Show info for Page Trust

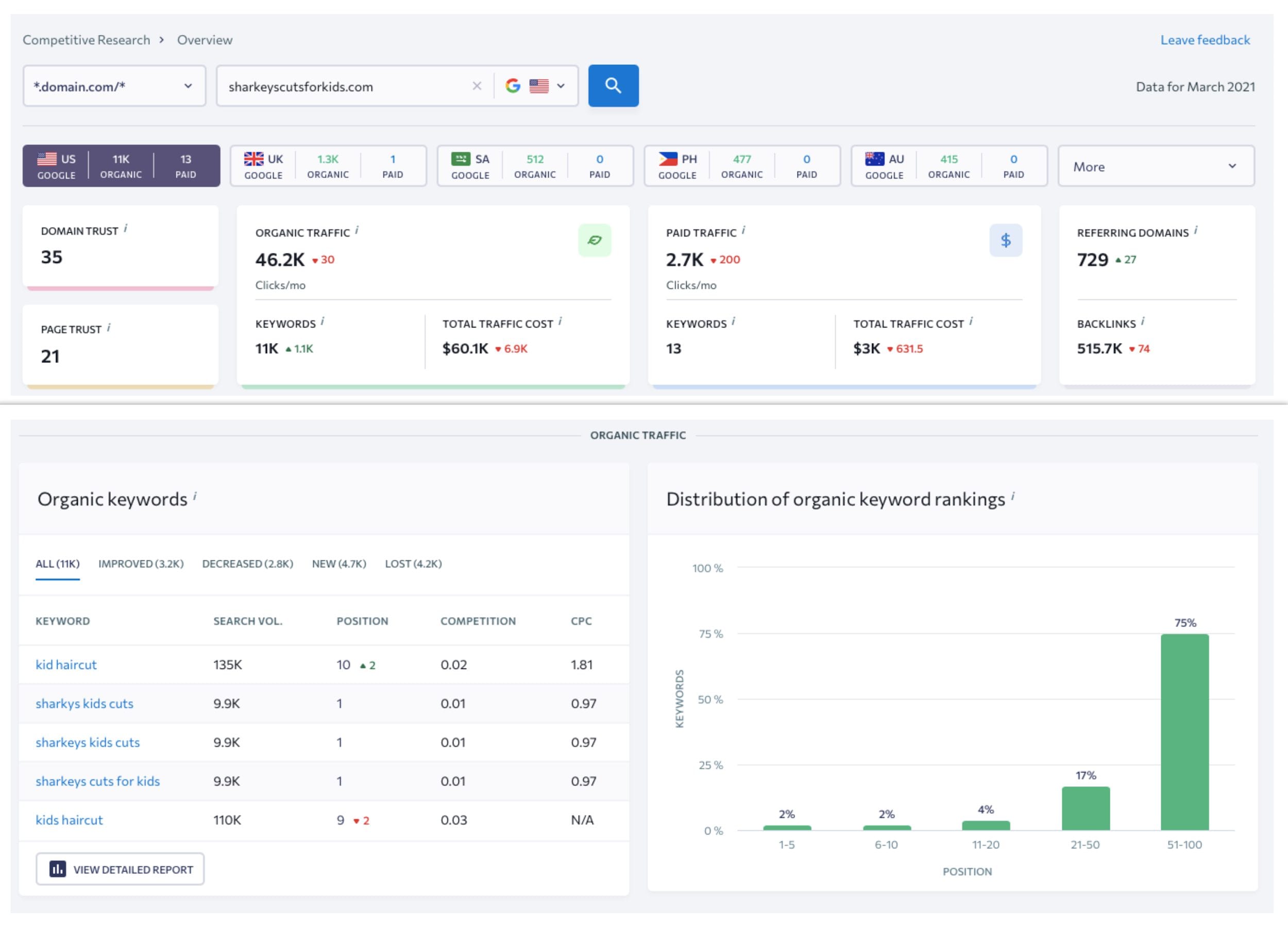pos(109,327)
